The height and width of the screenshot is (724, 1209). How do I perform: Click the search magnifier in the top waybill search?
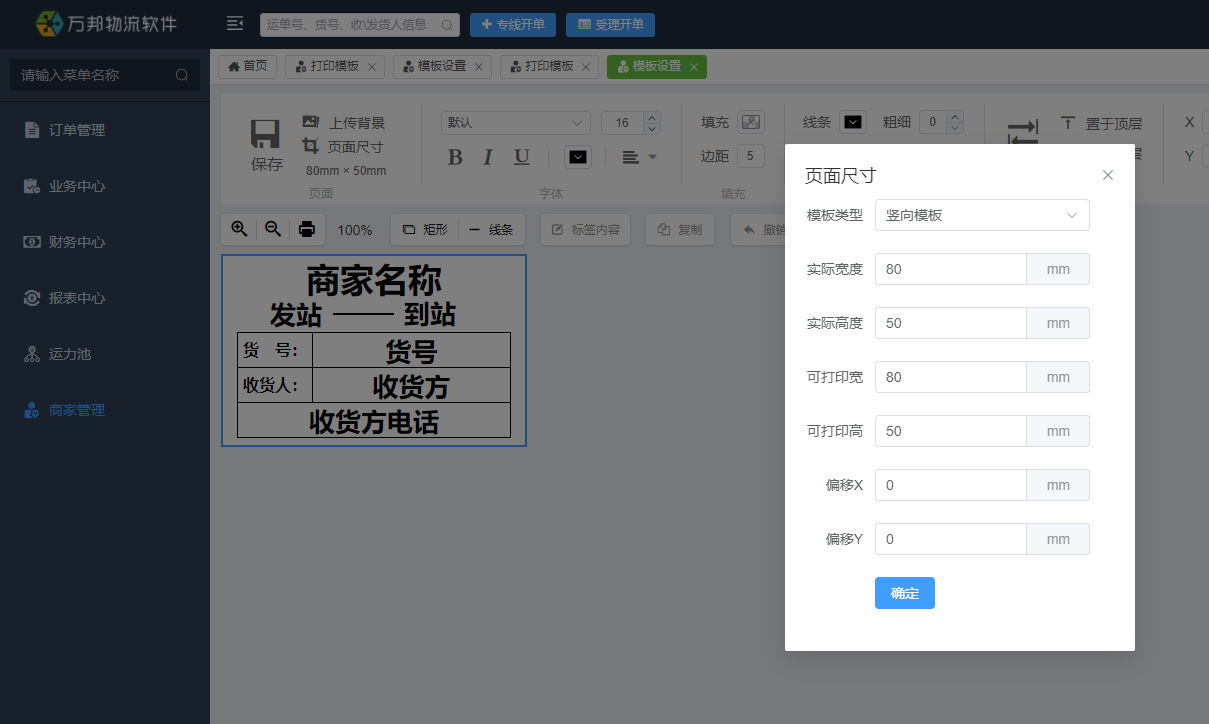pyautogui.click(x=446, y=25)
